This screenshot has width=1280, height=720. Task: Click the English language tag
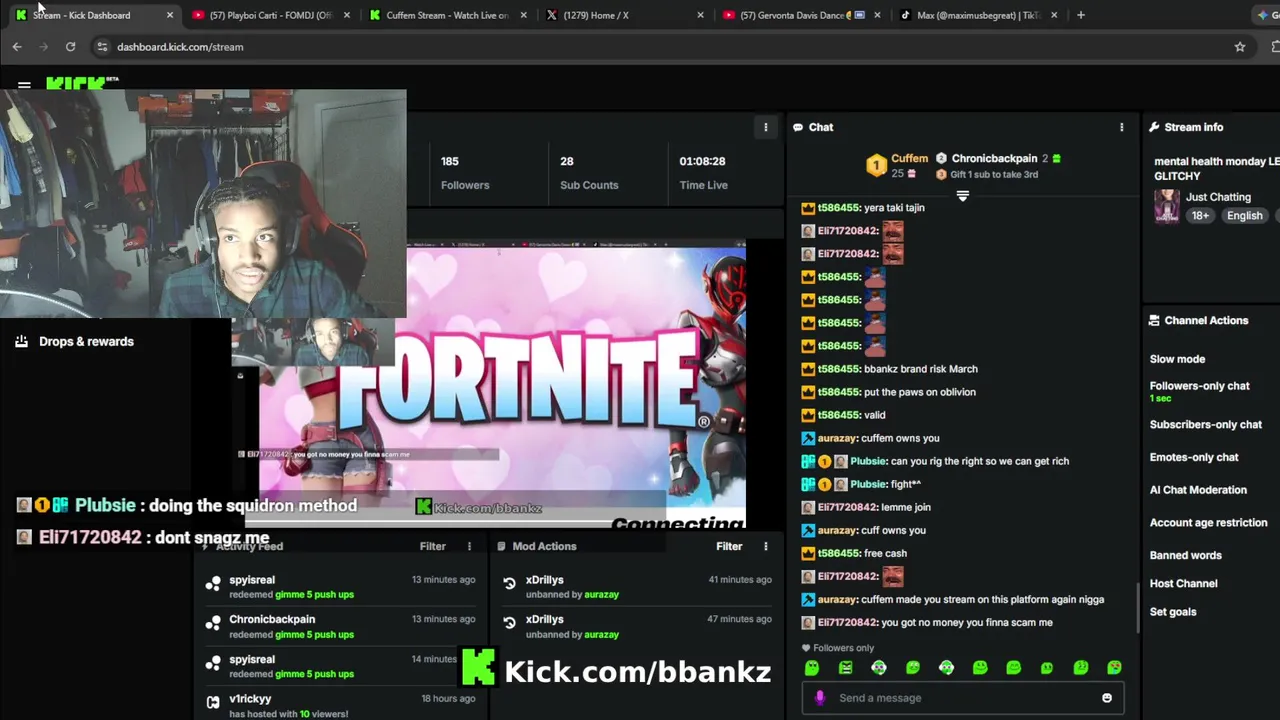1244,216
